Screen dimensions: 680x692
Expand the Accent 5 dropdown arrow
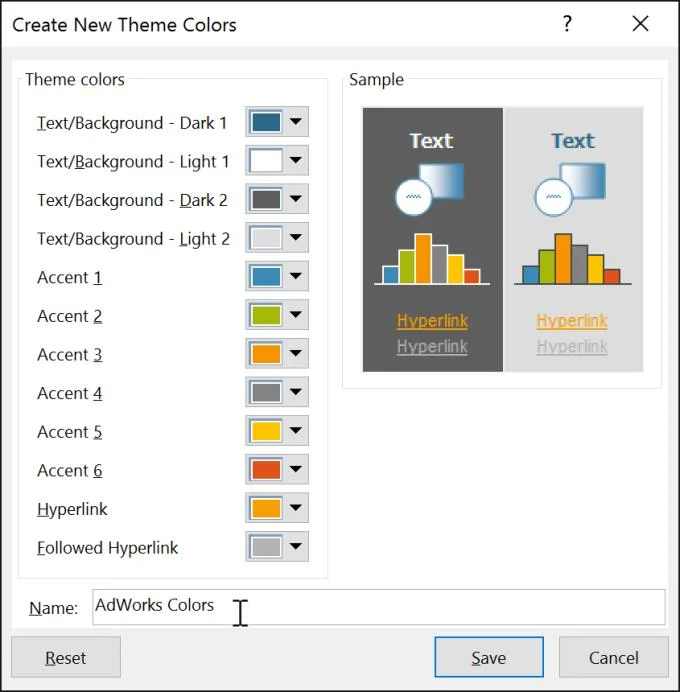(x=296, y=430)
